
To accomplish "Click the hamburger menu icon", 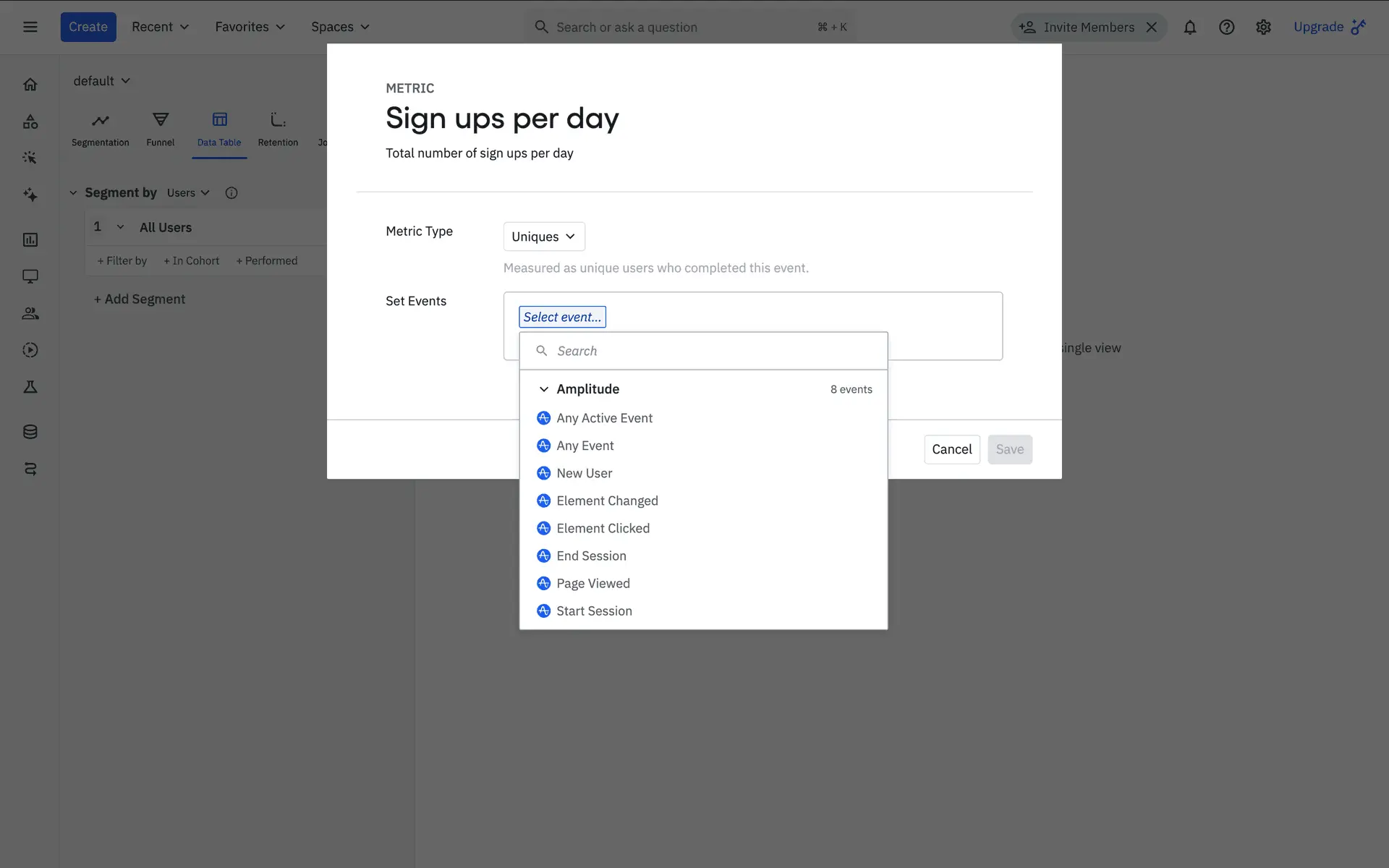I will tap(30, 27).
